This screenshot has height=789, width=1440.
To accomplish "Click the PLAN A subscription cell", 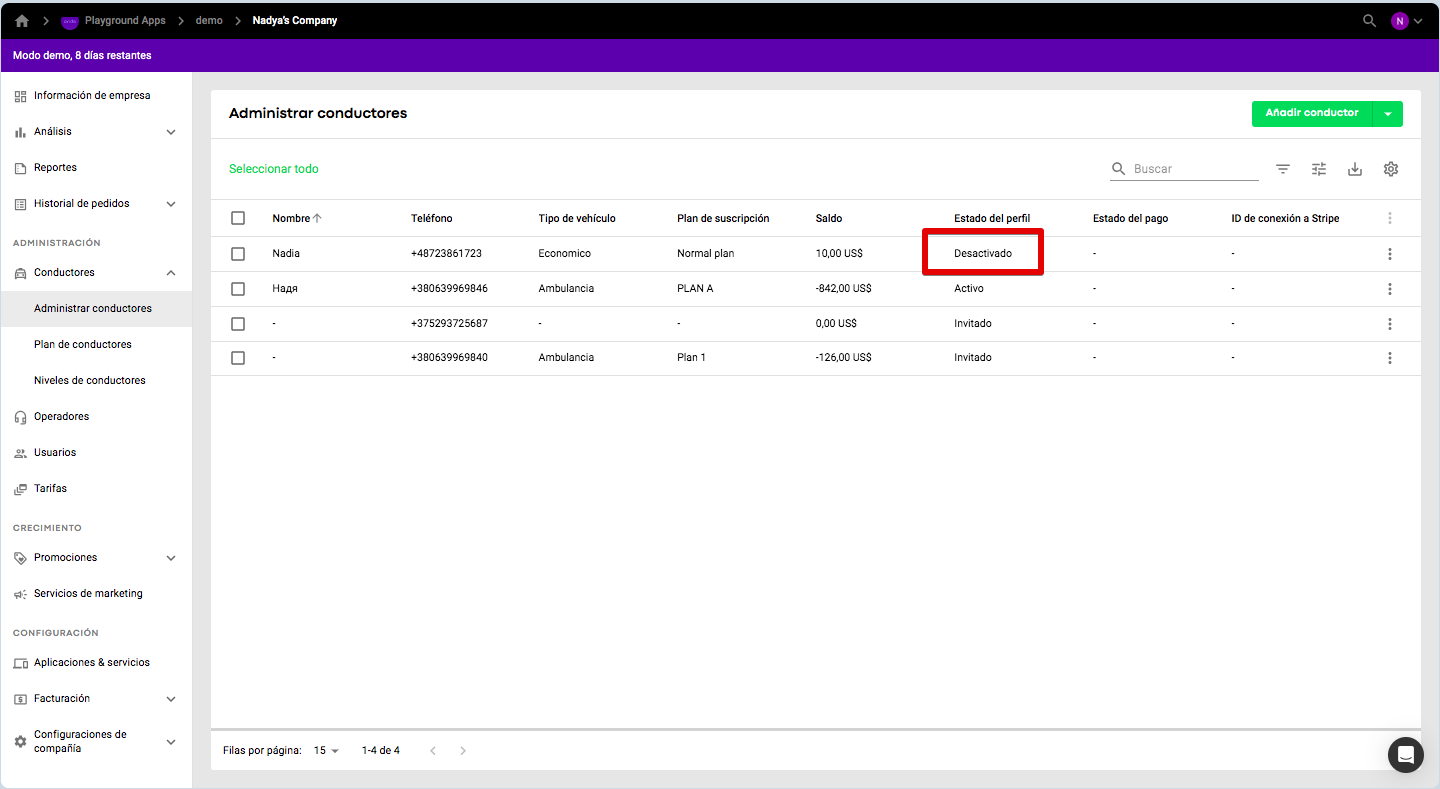I will click(695, 289).
